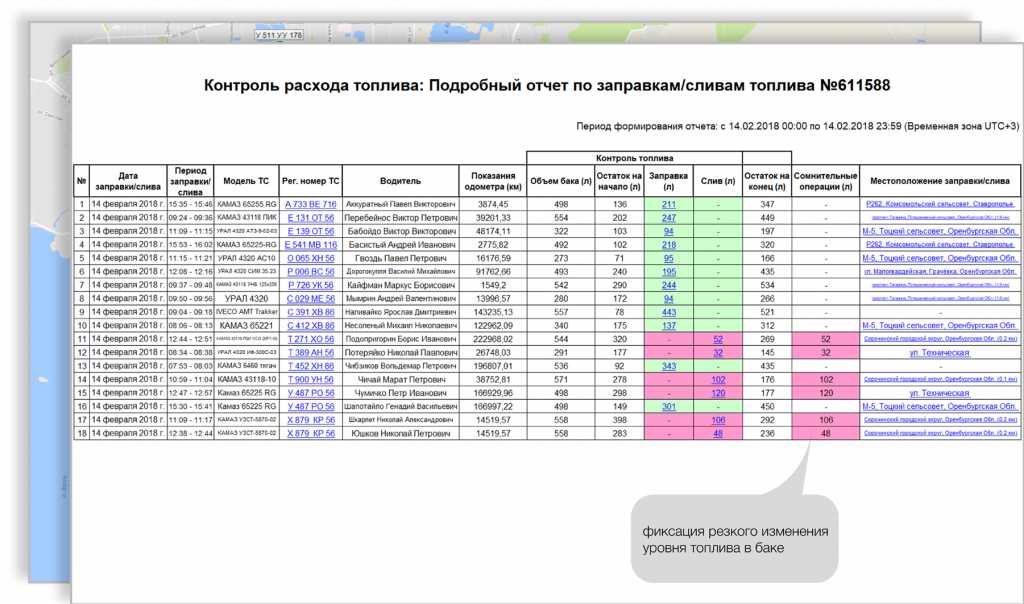
Task: Open drain link 102 in Слив column
Action: [718, 380]
